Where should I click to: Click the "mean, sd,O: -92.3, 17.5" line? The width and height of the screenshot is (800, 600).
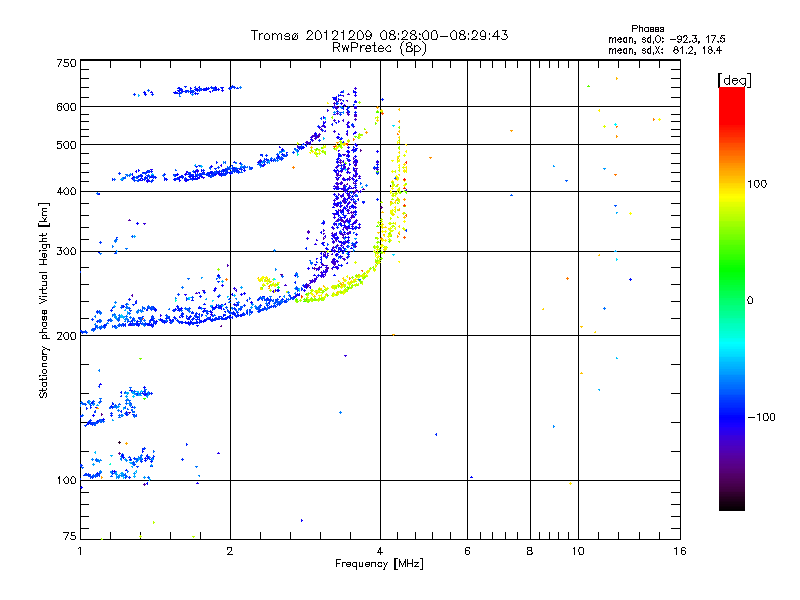666,39
